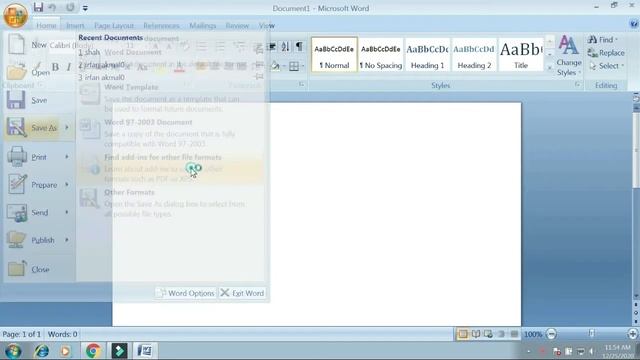Choose Close in the Office menu
Screen dimensions: 640x360
pos(39,269)
